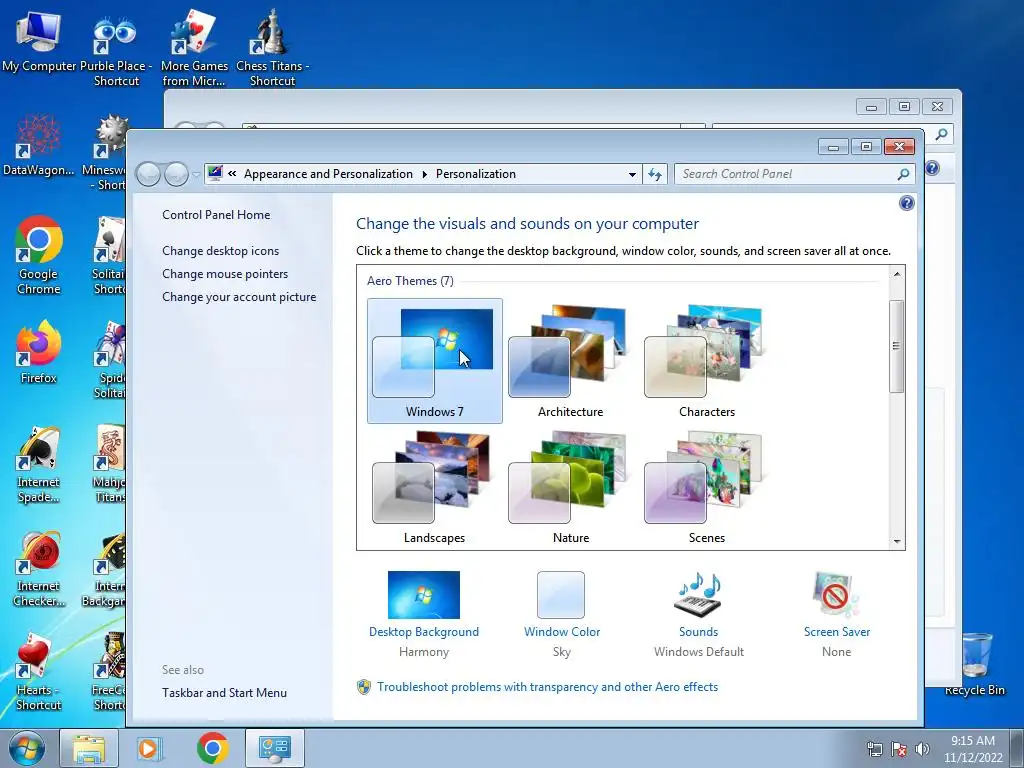
Task: Click Personalization breadcrumb segment
Action: 475,174
